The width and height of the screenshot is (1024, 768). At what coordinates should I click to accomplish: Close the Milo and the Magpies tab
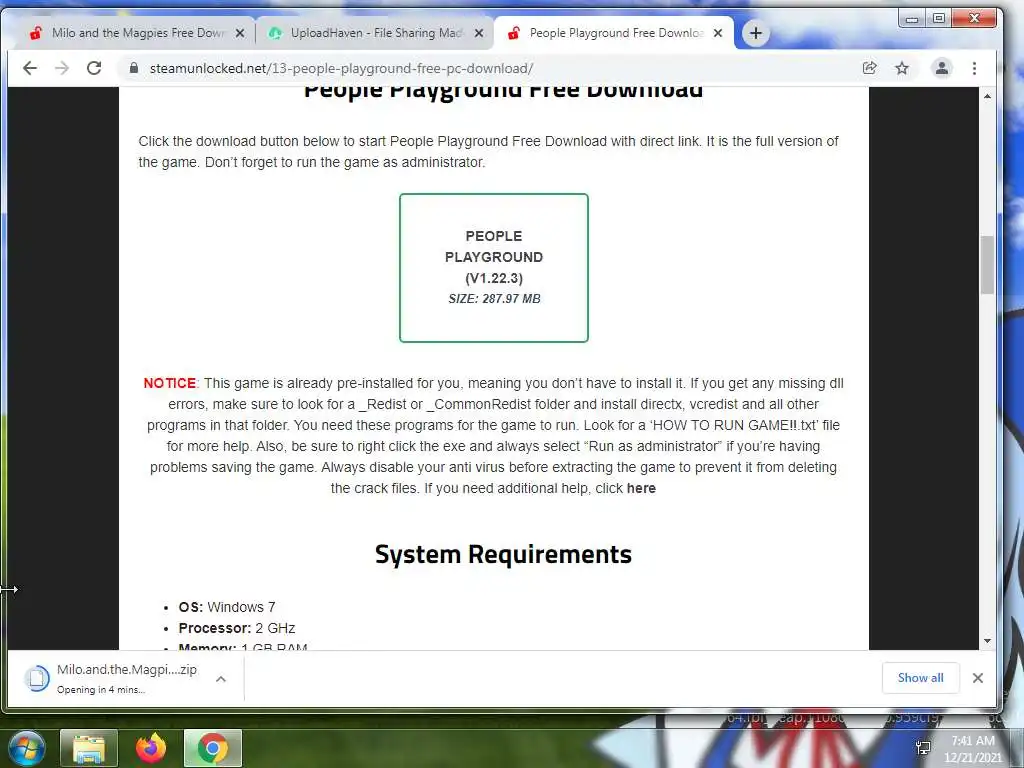point(240,33)
